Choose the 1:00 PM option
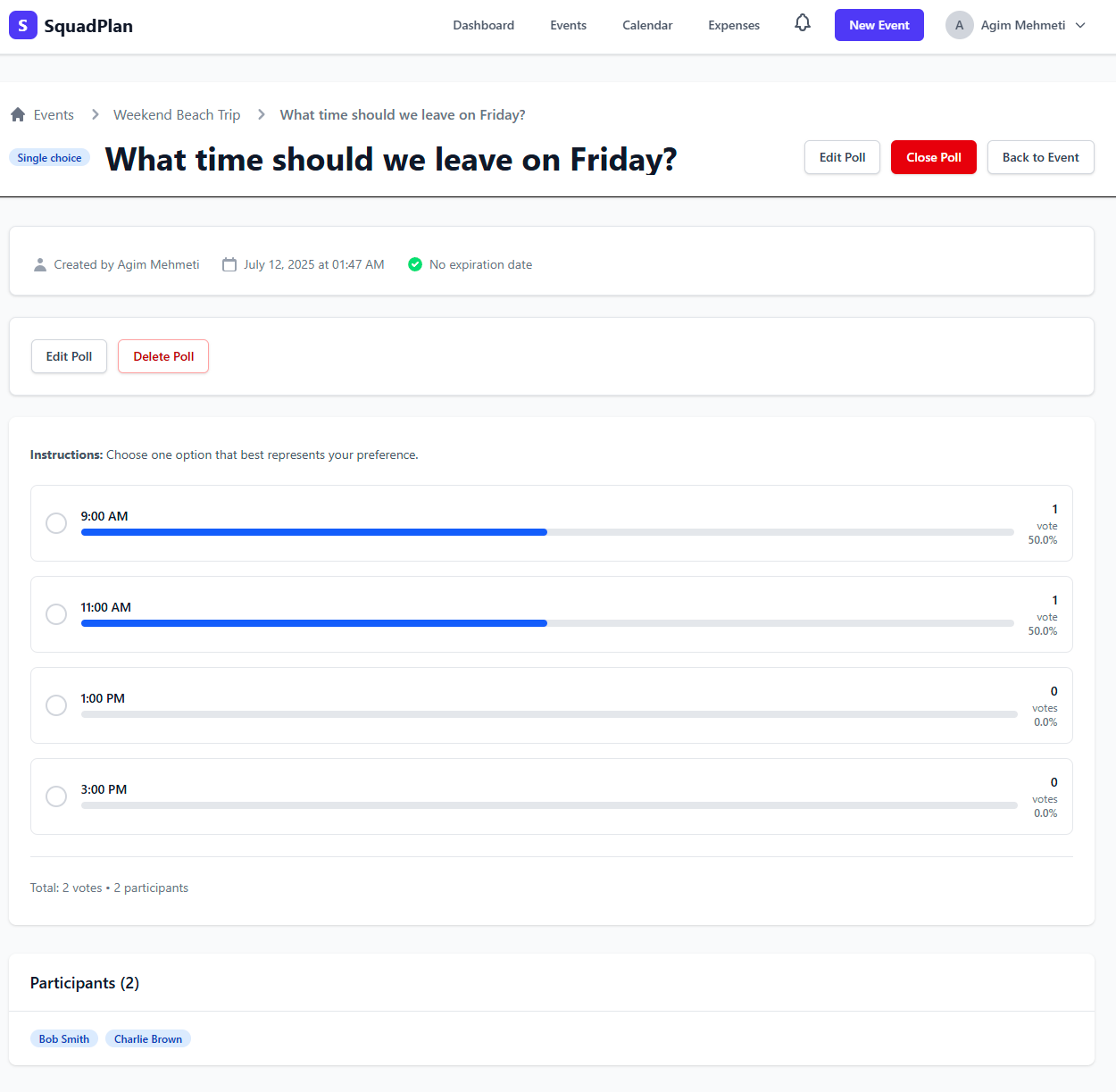1116x1092 pixels. click(x=55, y=705)
